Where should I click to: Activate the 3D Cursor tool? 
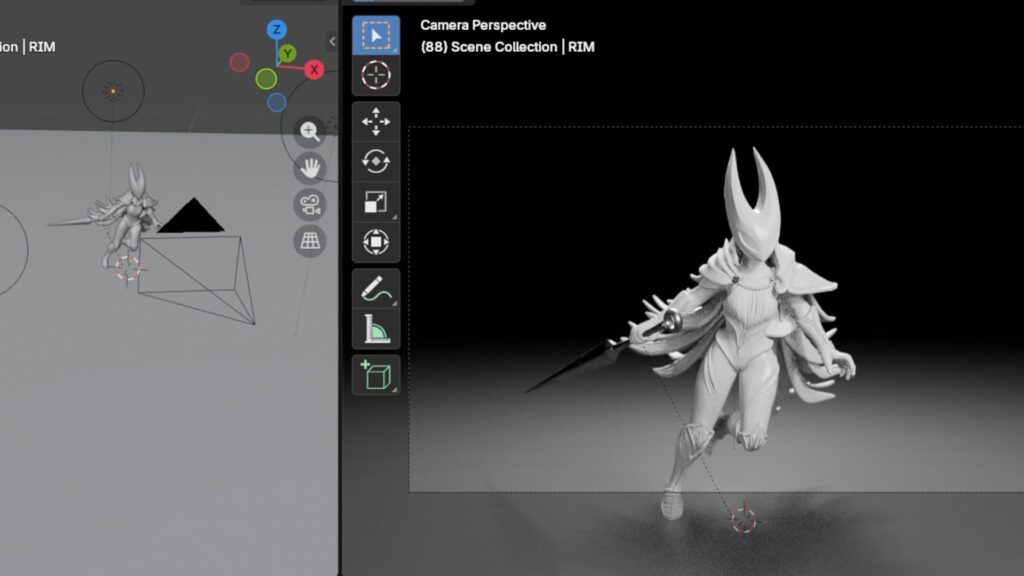(376, 75)
